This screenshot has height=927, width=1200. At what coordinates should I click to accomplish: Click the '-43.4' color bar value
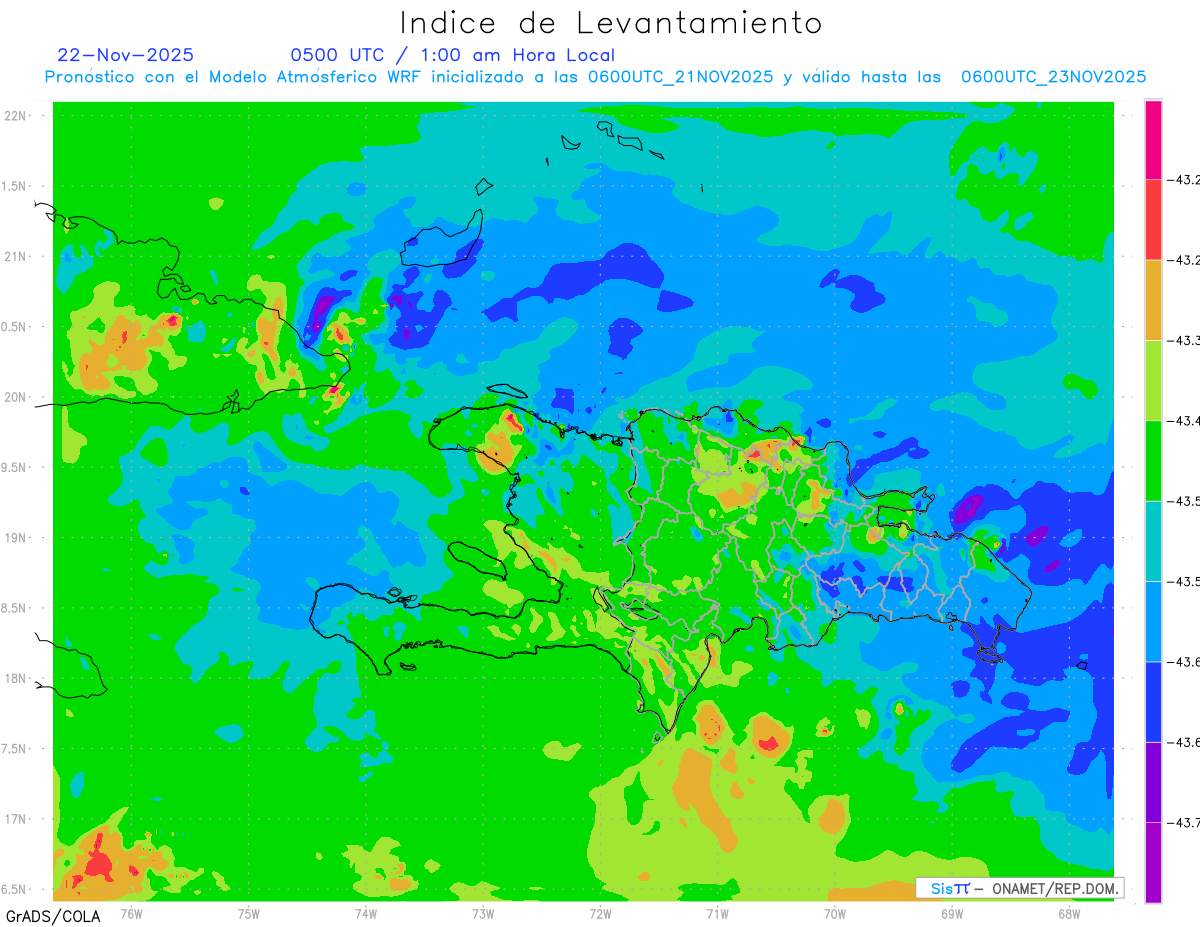[1183, 420]
